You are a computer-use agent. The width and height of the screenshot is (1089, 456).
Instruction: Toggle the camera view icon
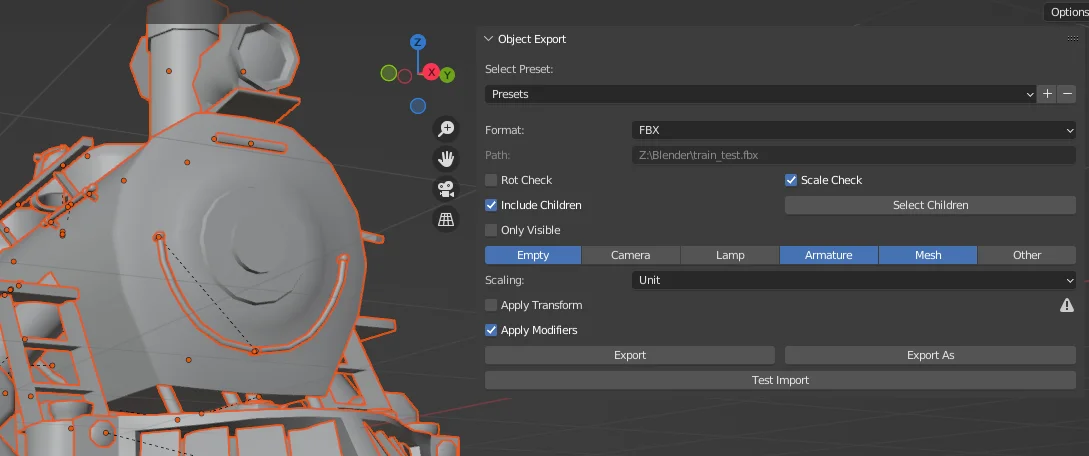click(x=446, y=188)
